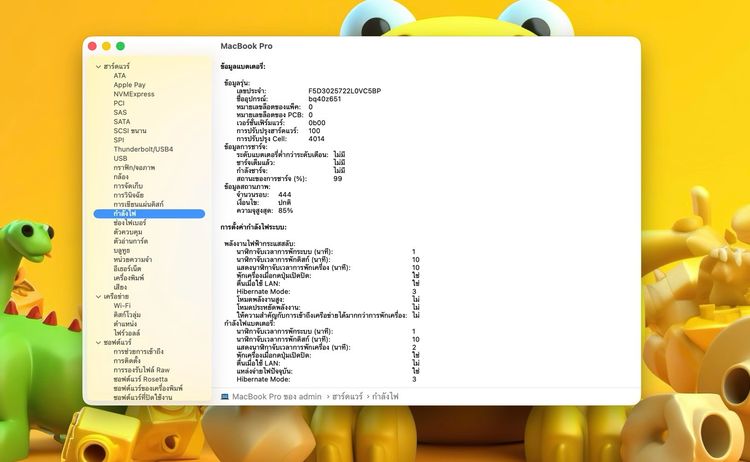This screenshot has width=750, height=462.
Task: Open the บลูทูธ (Bluetooth) entry
Action: [x=121, y=250]
